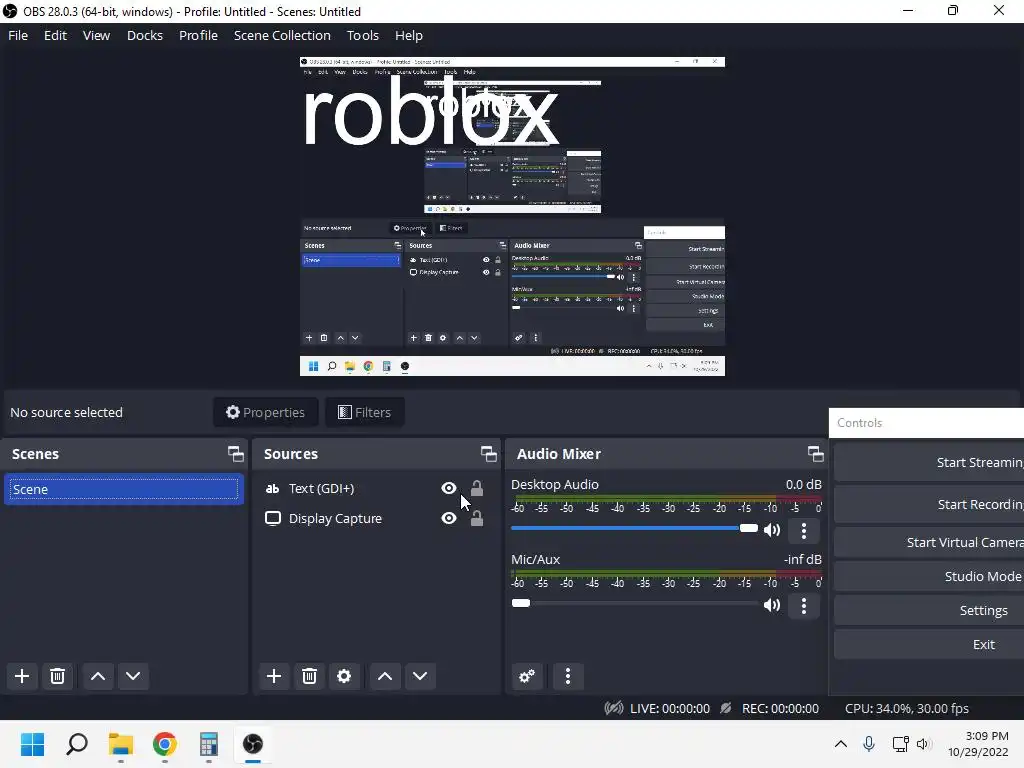Open source Filters button
The image size is (1024, 768).
tap(364, 412)
